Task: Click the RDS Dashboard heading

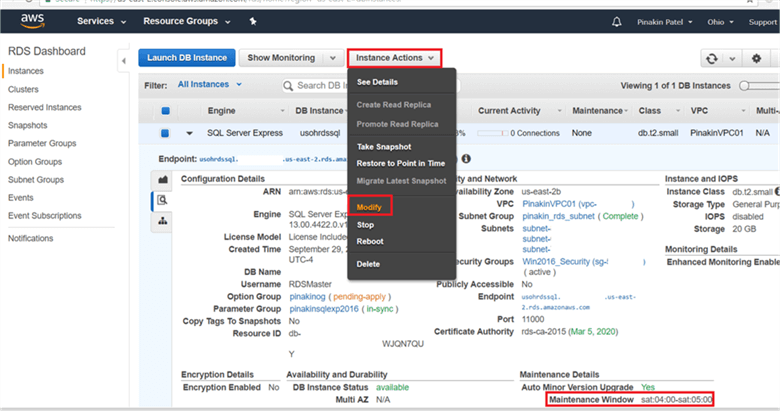Action: tap(46, 51)
